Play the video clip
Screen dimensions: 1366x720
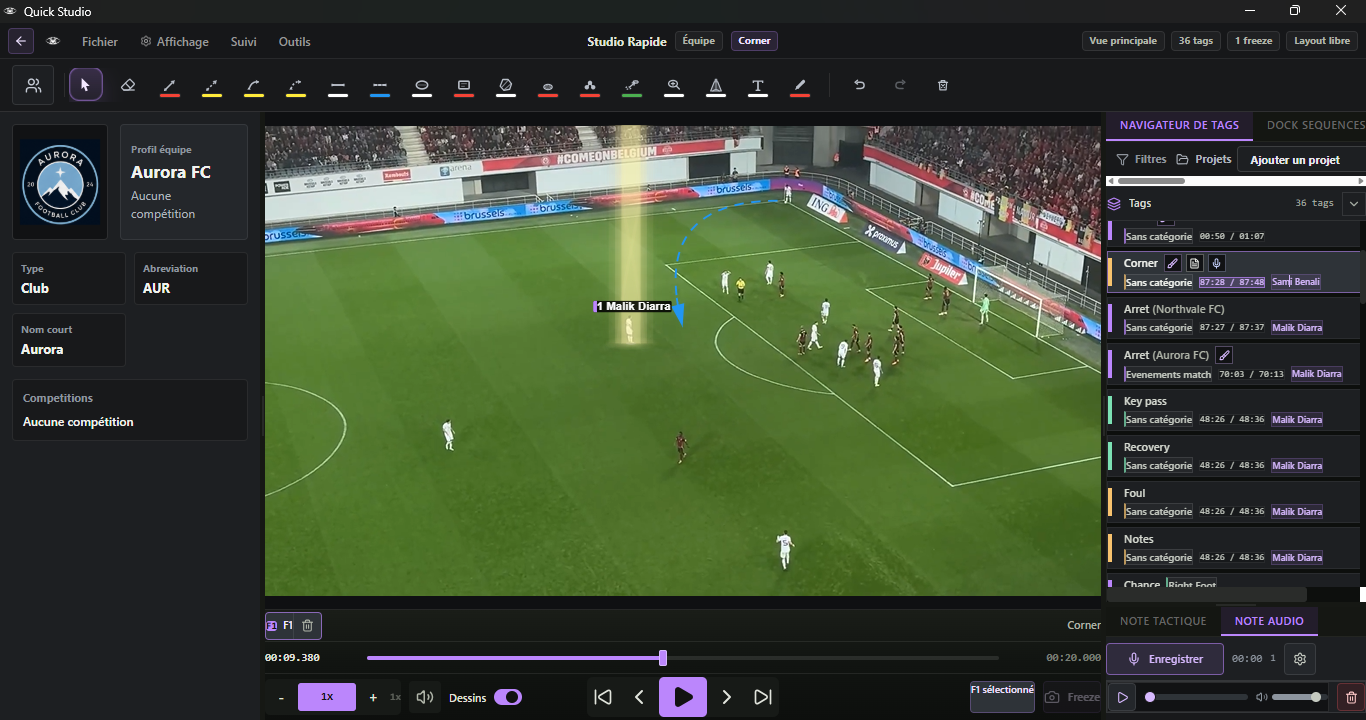pos(683,697)
